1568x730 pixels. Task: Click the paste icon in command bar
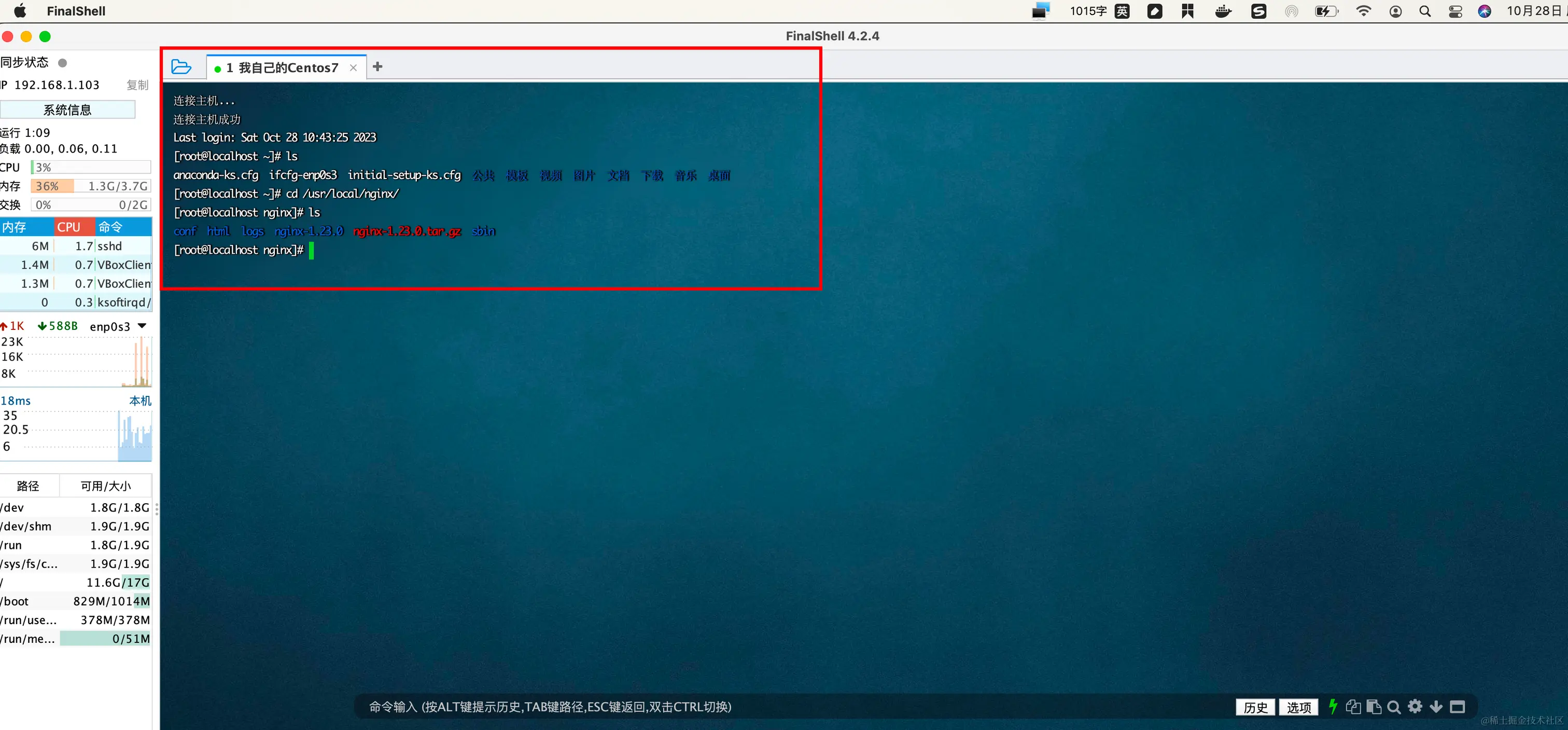(x=1373, y=707)
